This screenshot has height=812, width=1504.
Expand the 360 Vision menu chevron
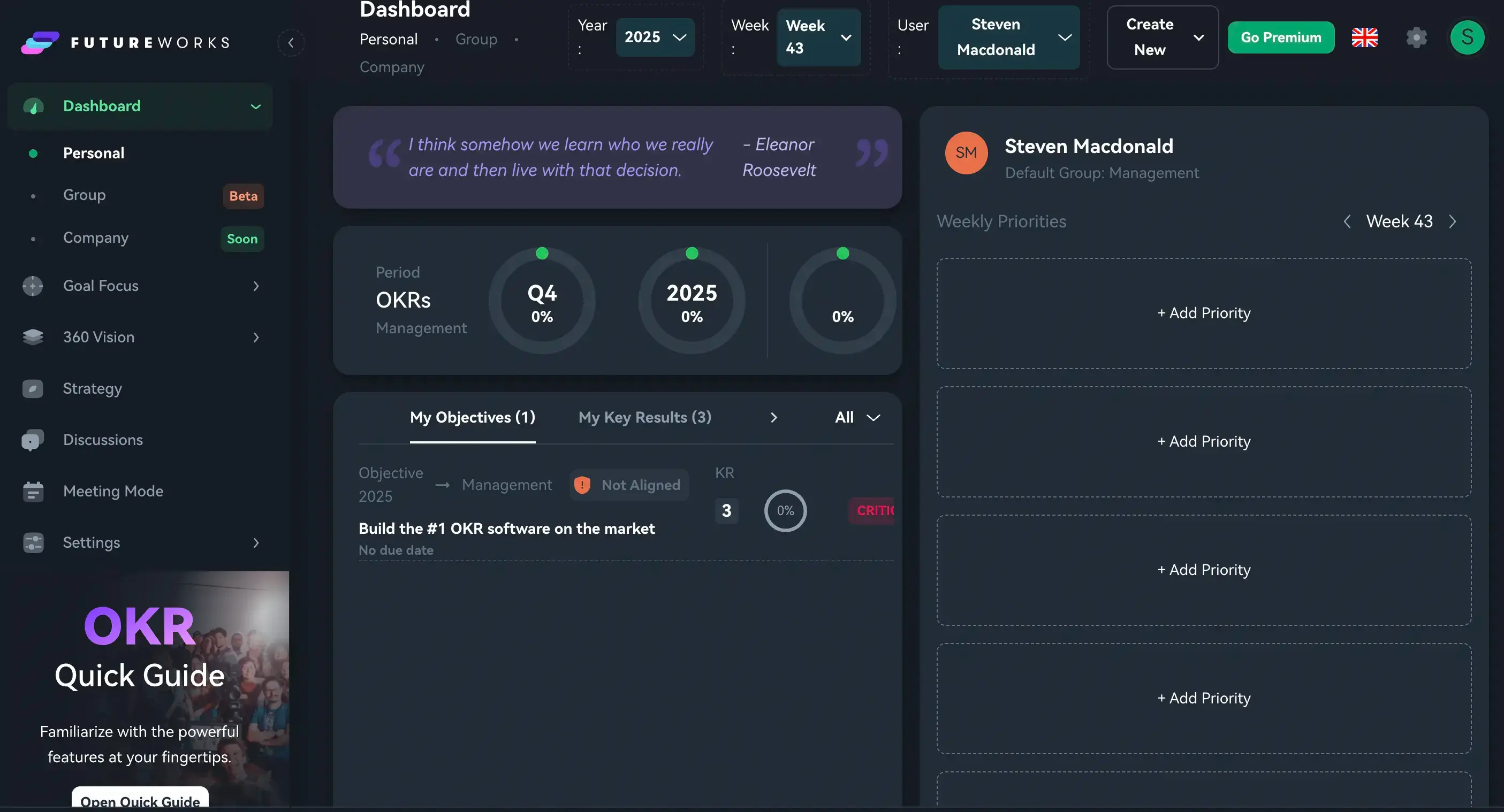[x=256, y=337]
